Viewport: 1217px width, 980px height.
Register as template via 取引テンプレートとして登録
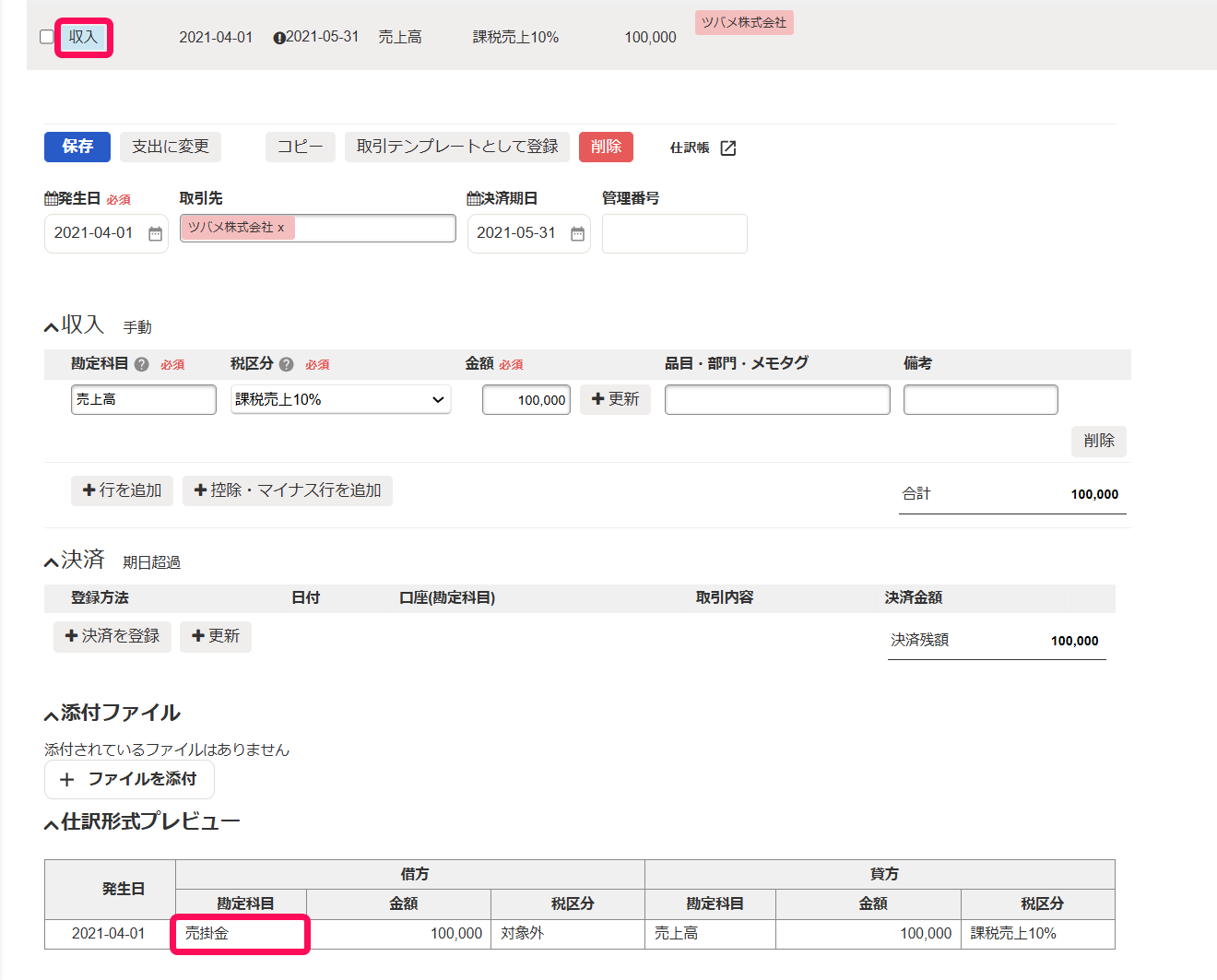pyautogui.click(x=457, y=147)
